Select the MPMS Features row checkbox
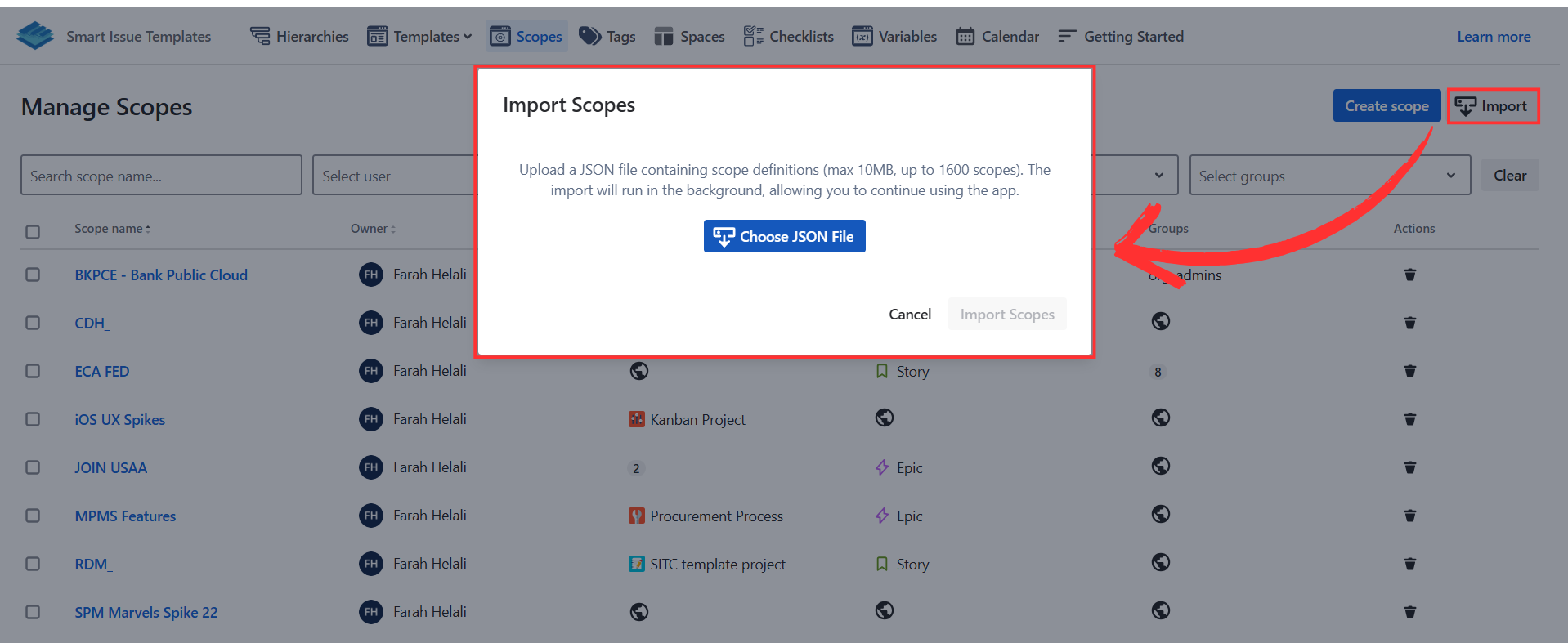Viewport: 1568px width, 643px height. pyautogui.click(x=33, y=516)
